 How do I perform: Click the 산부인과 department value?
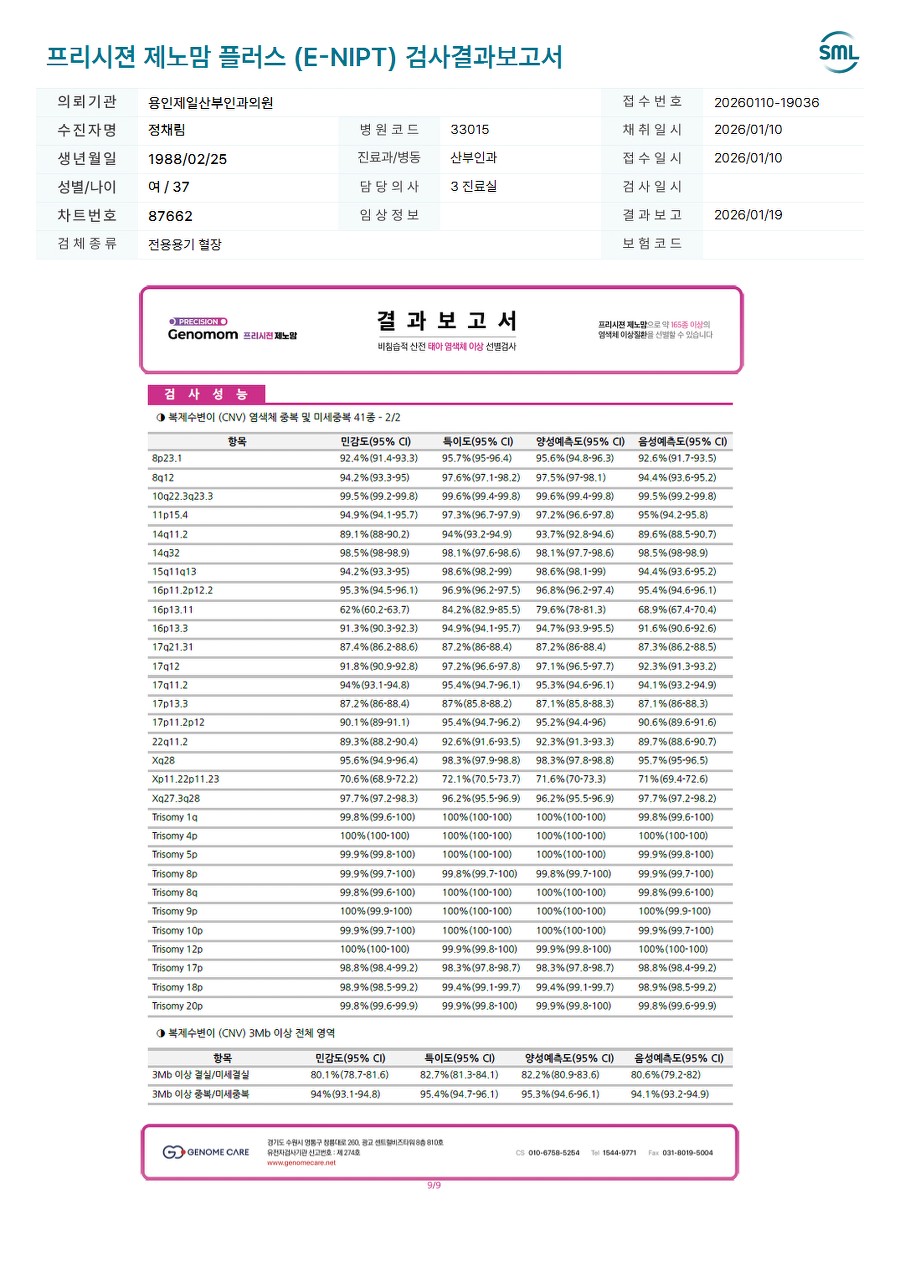pyautogui.click(x=474, y=158)
